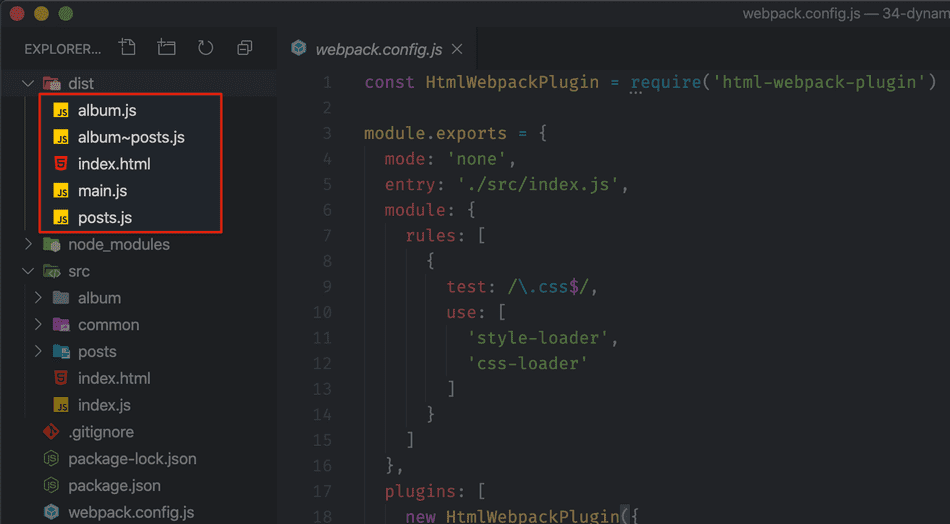This screenshot has width=950, height=524.
Task: Close the webpack.config.js editor tab
Action: 457,49
